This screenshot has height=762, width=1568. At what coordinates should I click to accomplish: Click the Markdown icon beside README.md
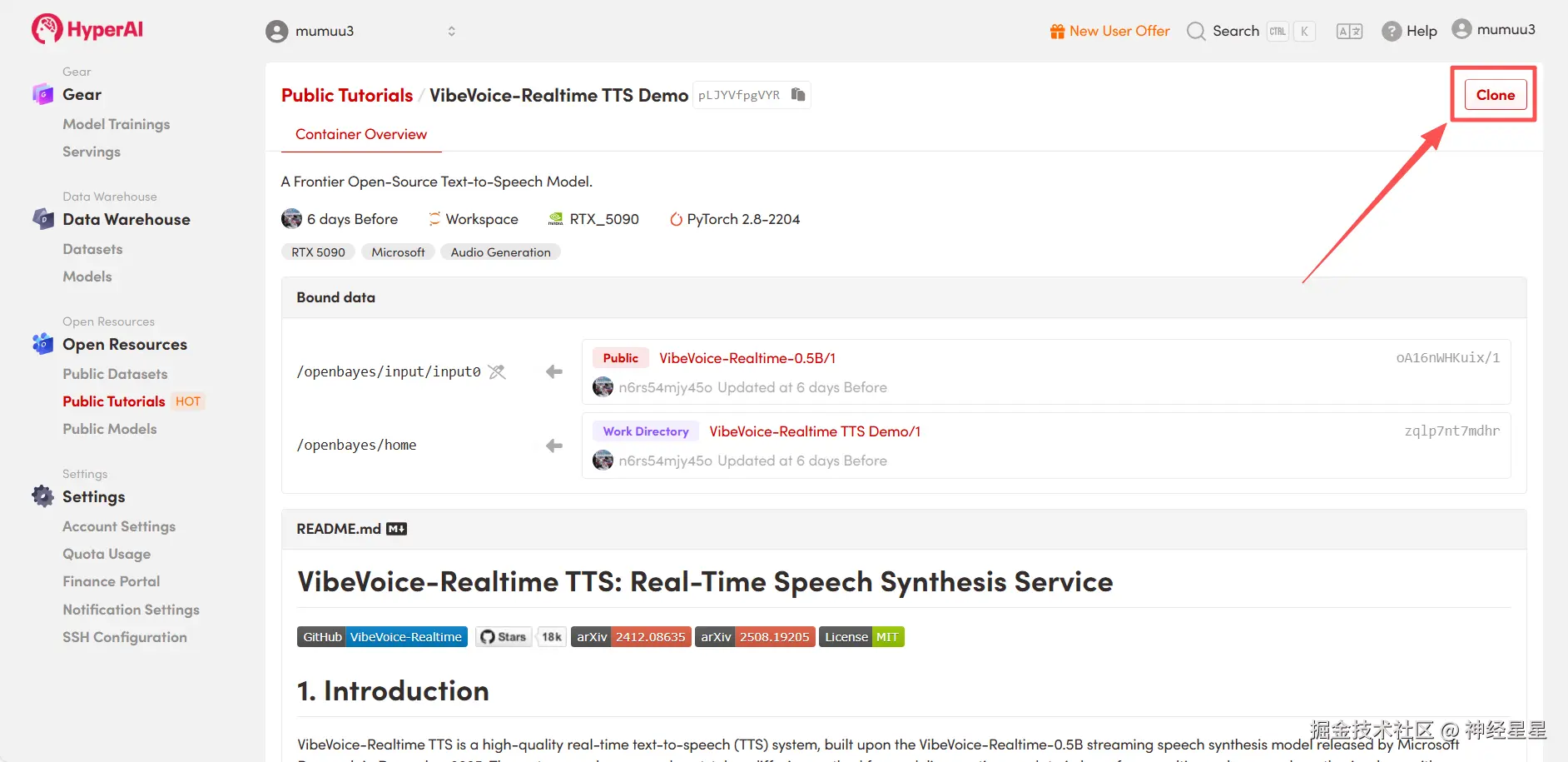click(x=397, y=529)
